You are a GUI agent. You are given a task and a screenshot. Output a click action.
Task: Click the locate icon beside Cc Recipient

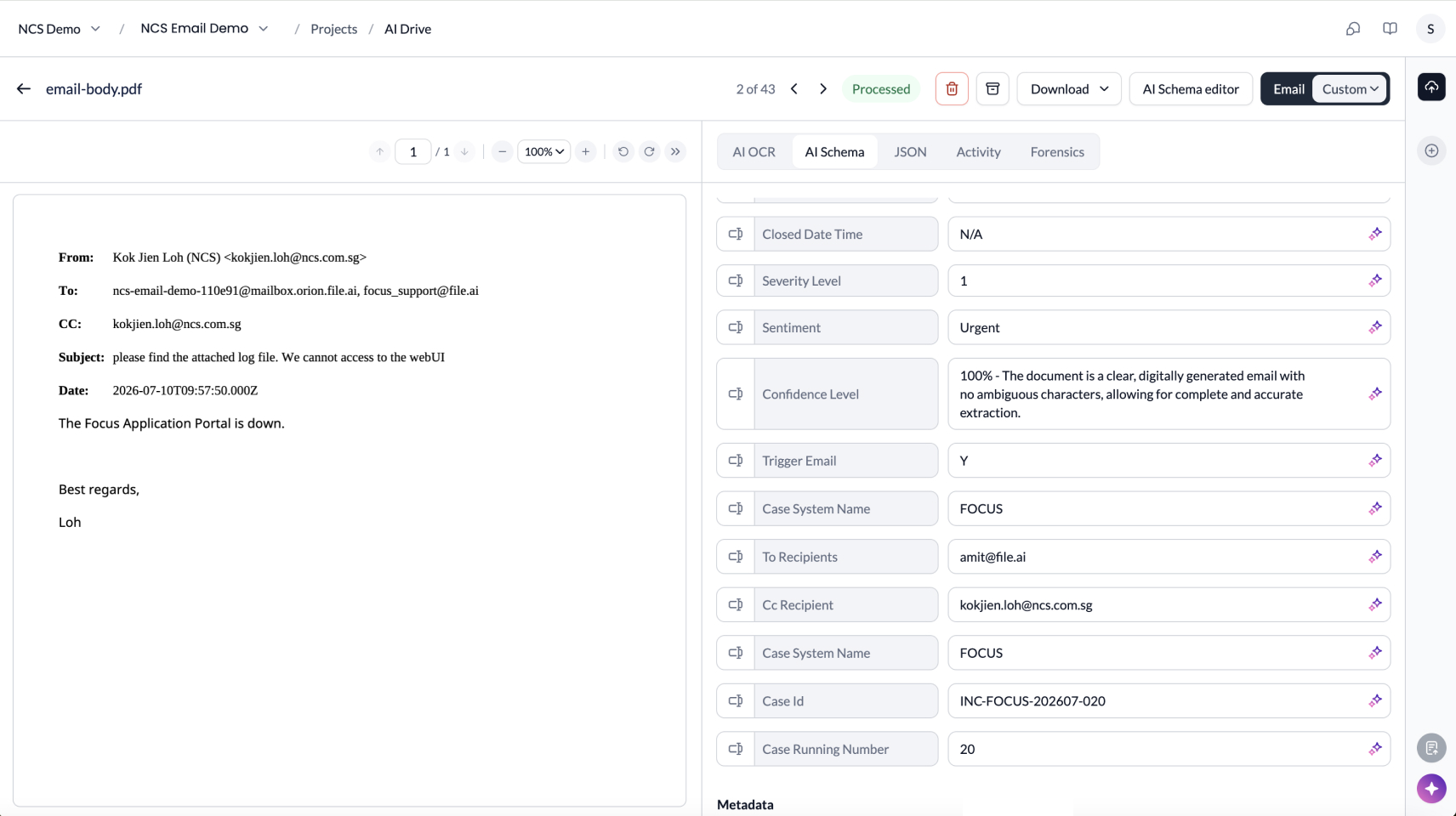pyautogui.click(x=736, y=605)
